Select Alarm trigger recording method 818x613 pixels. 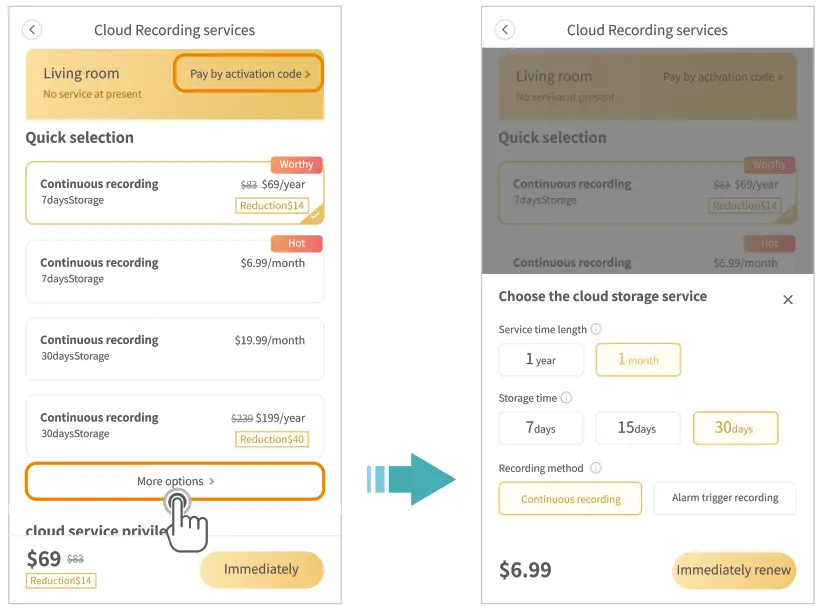(x=725, y=498)
